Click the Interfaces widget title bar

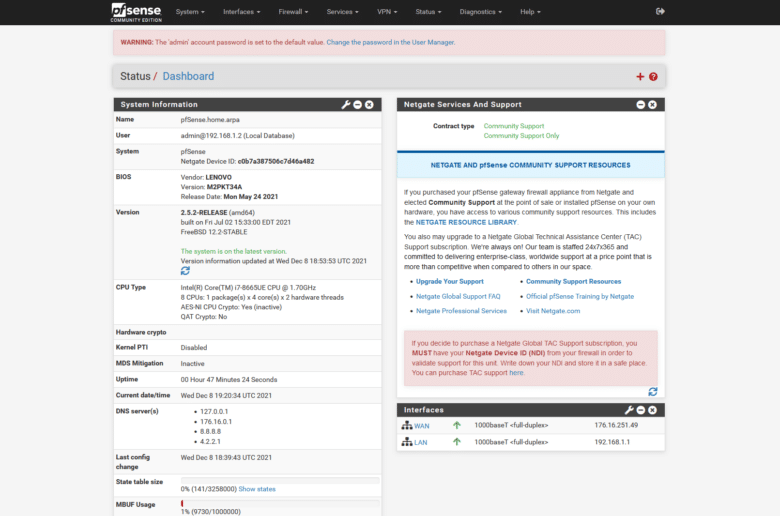pos(530,410)
